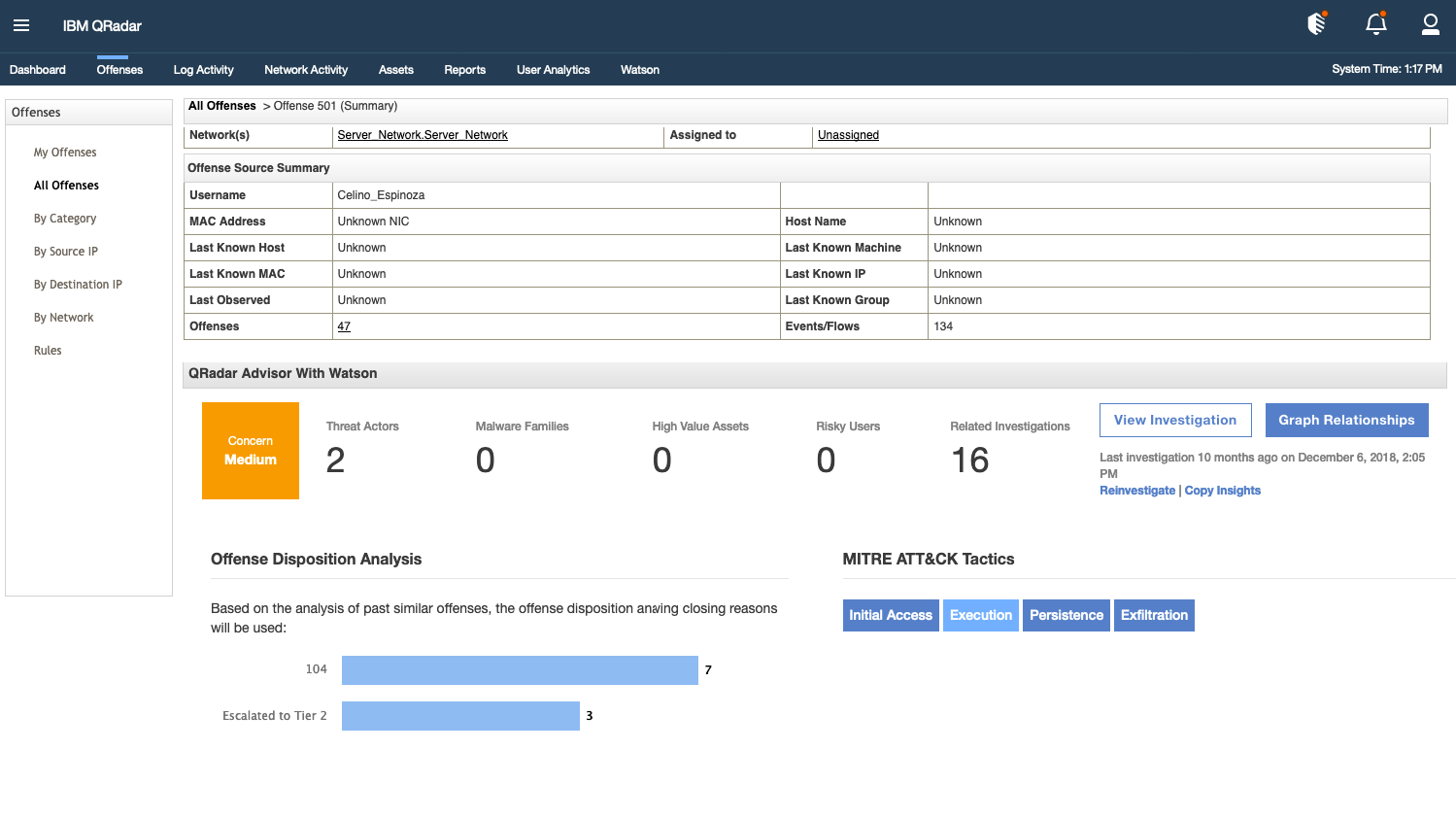
Task: Select the Execution tactic
Action: (x=981, y=615)
